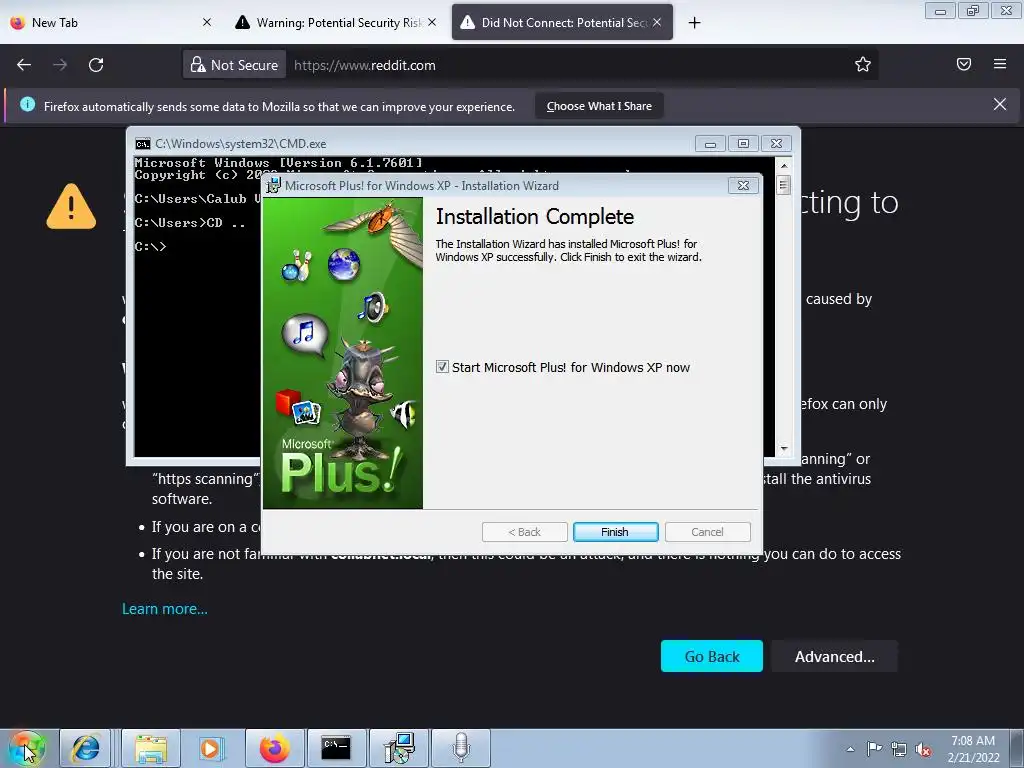1024x768 pixels.
Task: Show hidden system tray icons
Action: [850, 749]
